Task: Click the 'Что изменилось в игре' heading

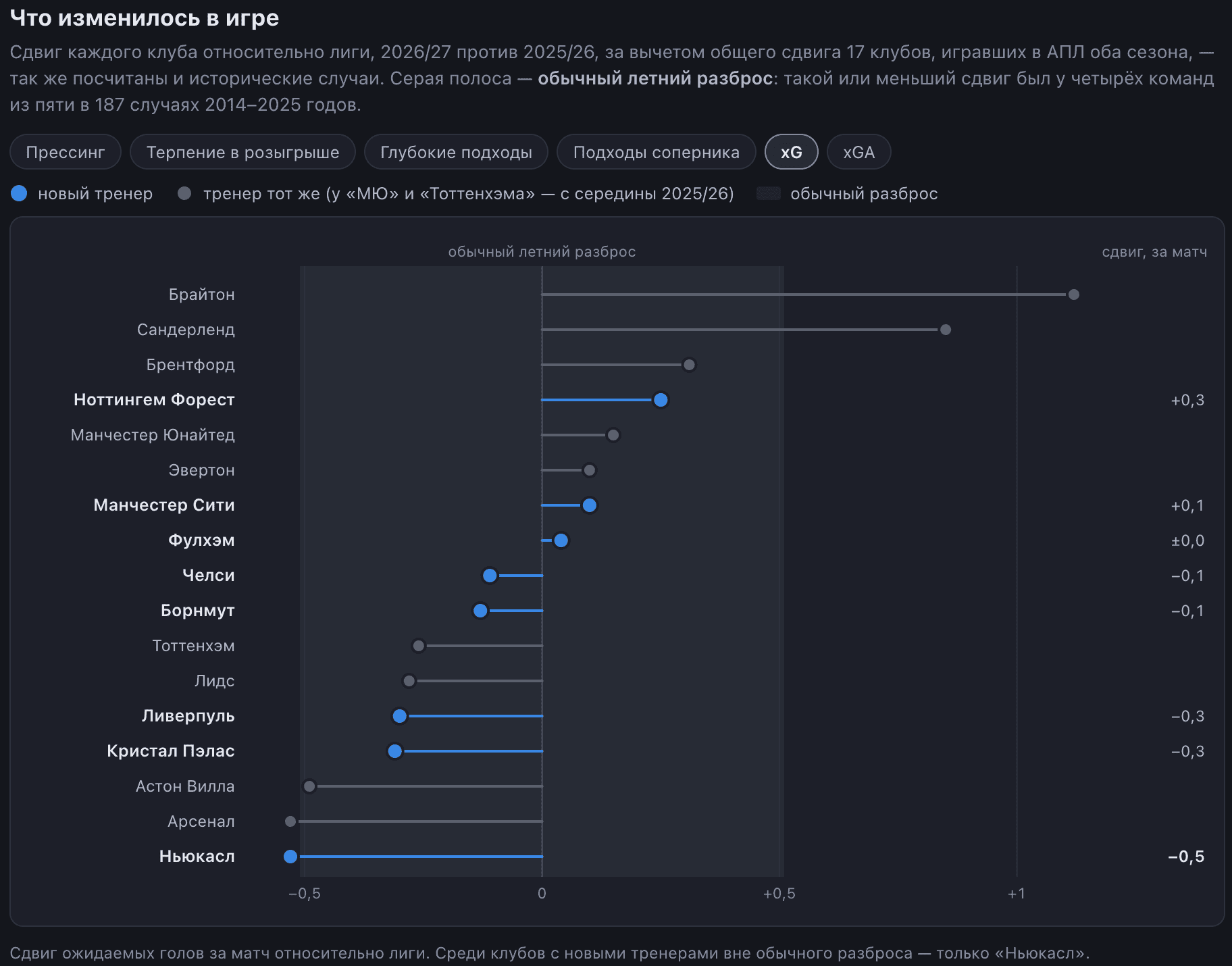Action: point(145,18)
